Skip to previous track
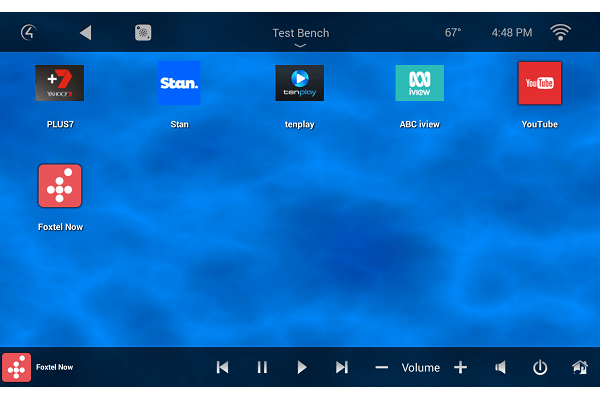 pos(222,367)
